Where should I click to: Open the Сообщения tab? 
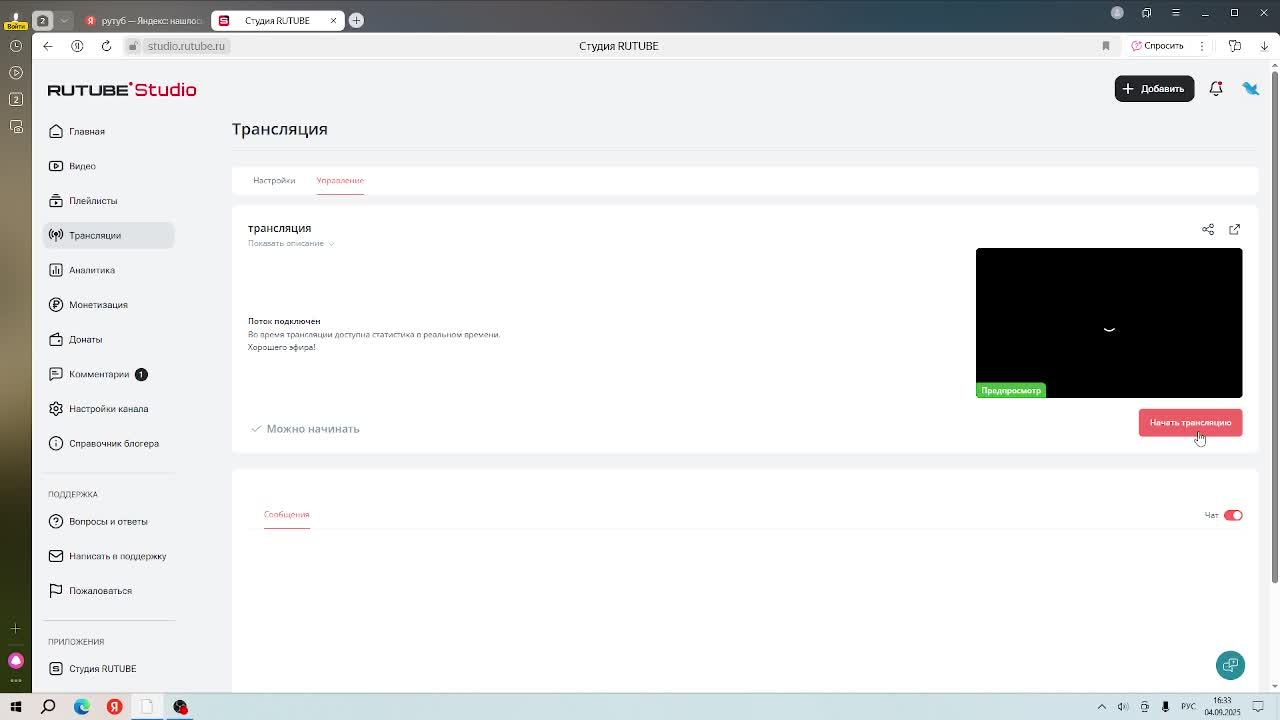(287, 515)
